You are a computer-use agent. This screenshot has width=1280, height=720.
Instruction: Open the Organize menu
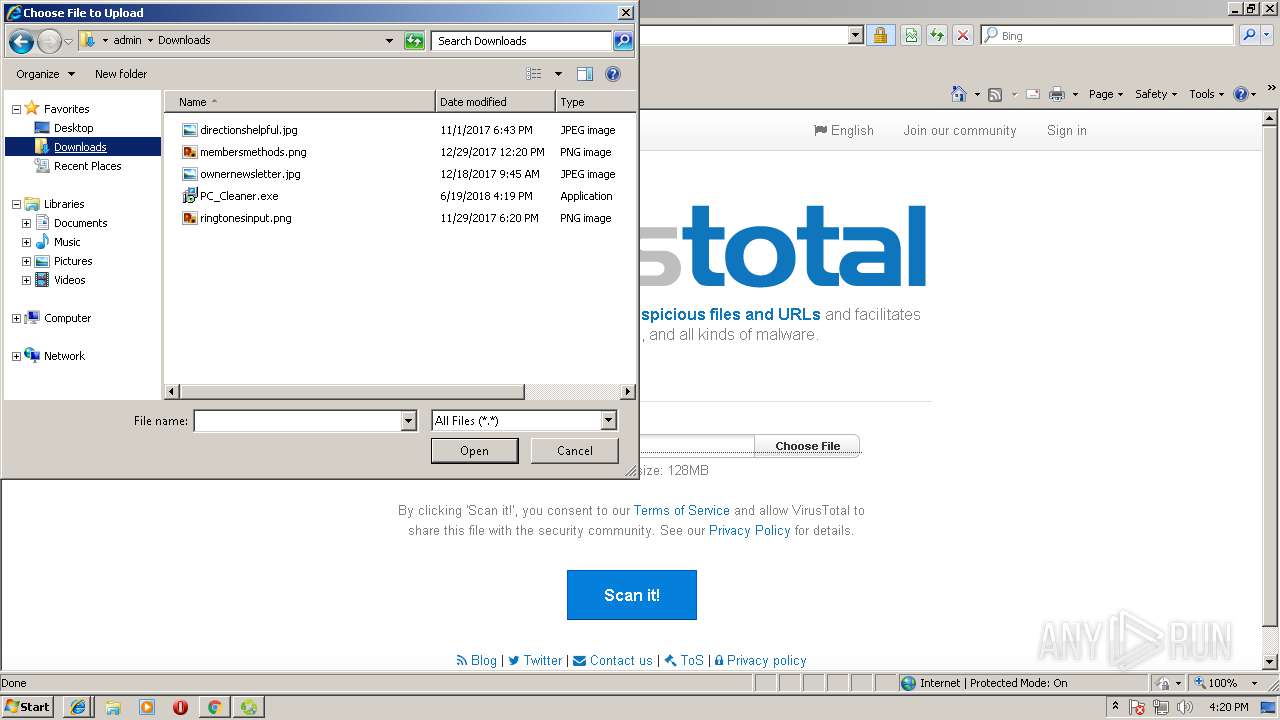pyautogui.click(x=45, y=74)
